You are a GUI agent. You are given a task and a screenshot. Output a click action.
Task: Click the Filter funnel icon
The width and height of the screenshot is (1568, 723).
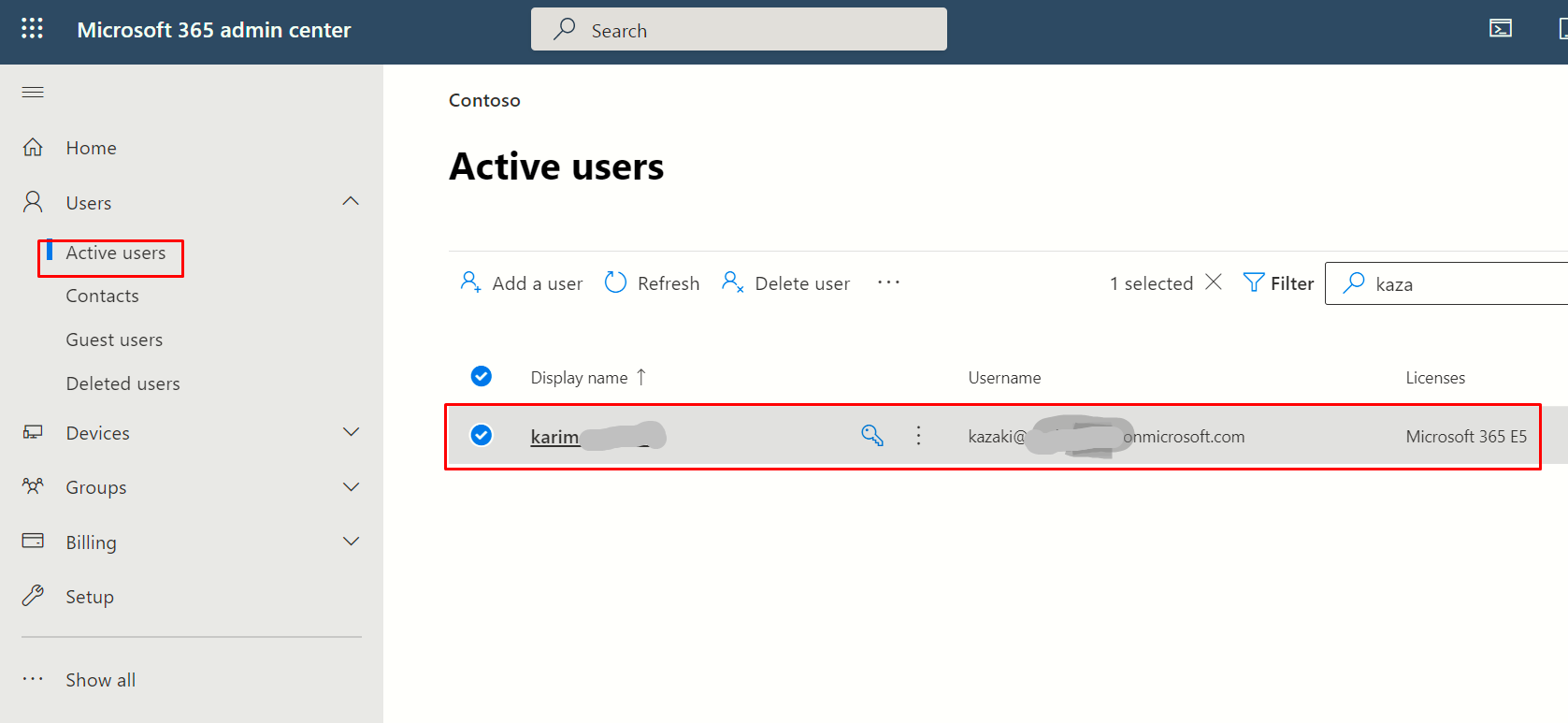(x=1254, y=282)
